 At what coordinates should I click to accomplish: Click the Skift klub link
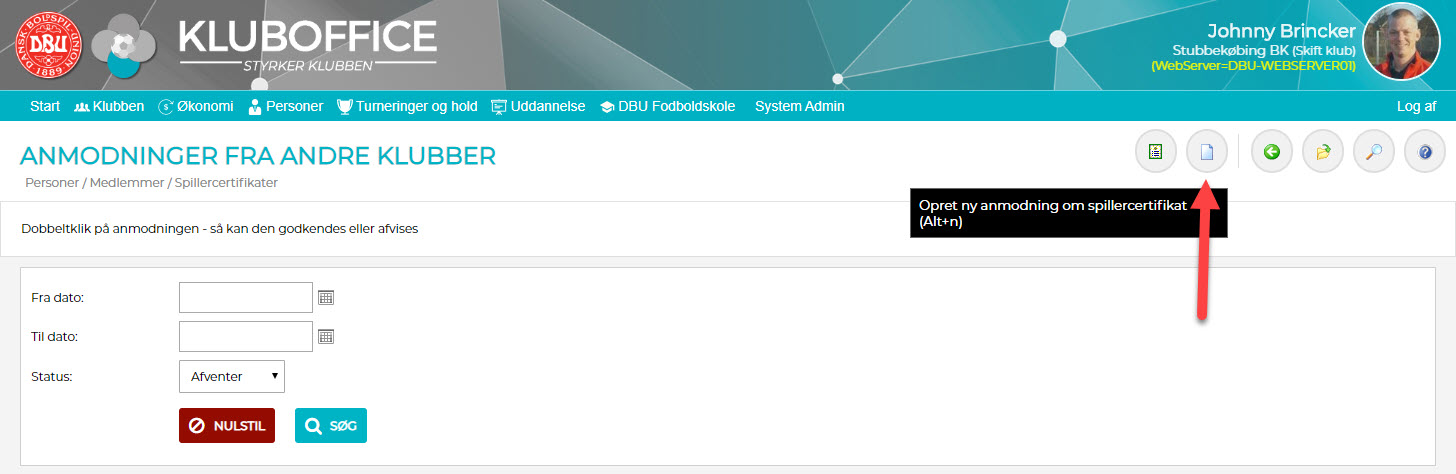pos(1323,50)
